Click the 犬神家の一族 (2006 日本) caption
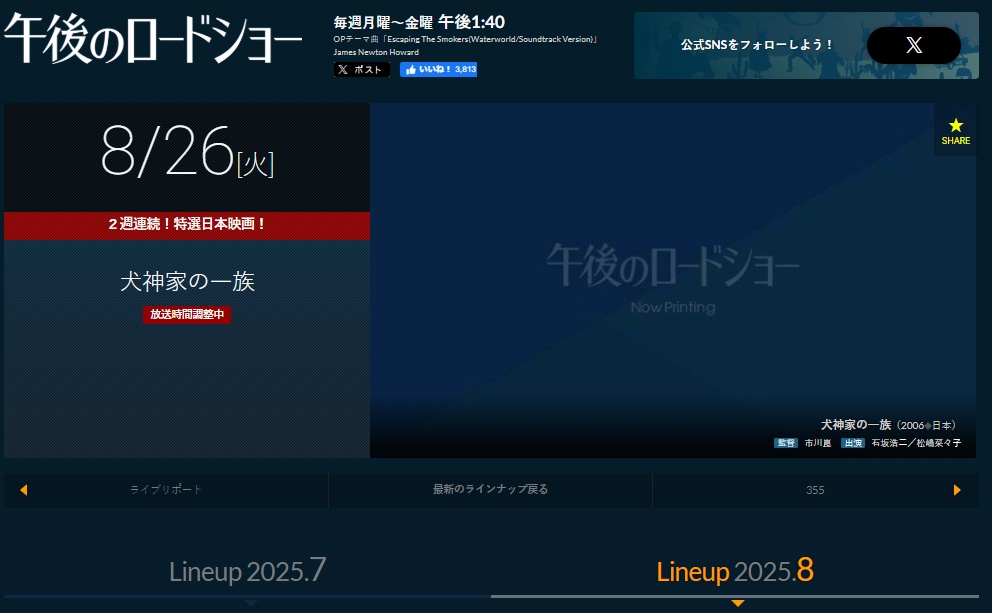The height and width of the screenshot is (613, 992). tap(890, 425)
